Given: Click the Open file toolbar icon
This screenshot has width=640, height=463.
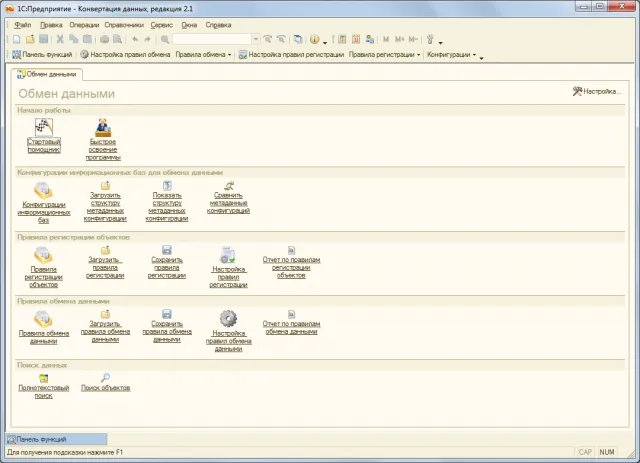Looking at the screenshot, I should [30, 39].
